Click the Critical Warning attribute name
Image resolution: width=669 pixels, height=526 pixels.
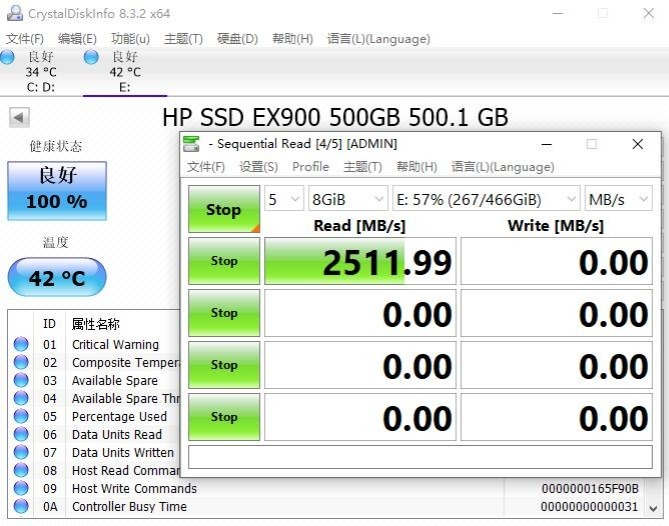point(115,344)
